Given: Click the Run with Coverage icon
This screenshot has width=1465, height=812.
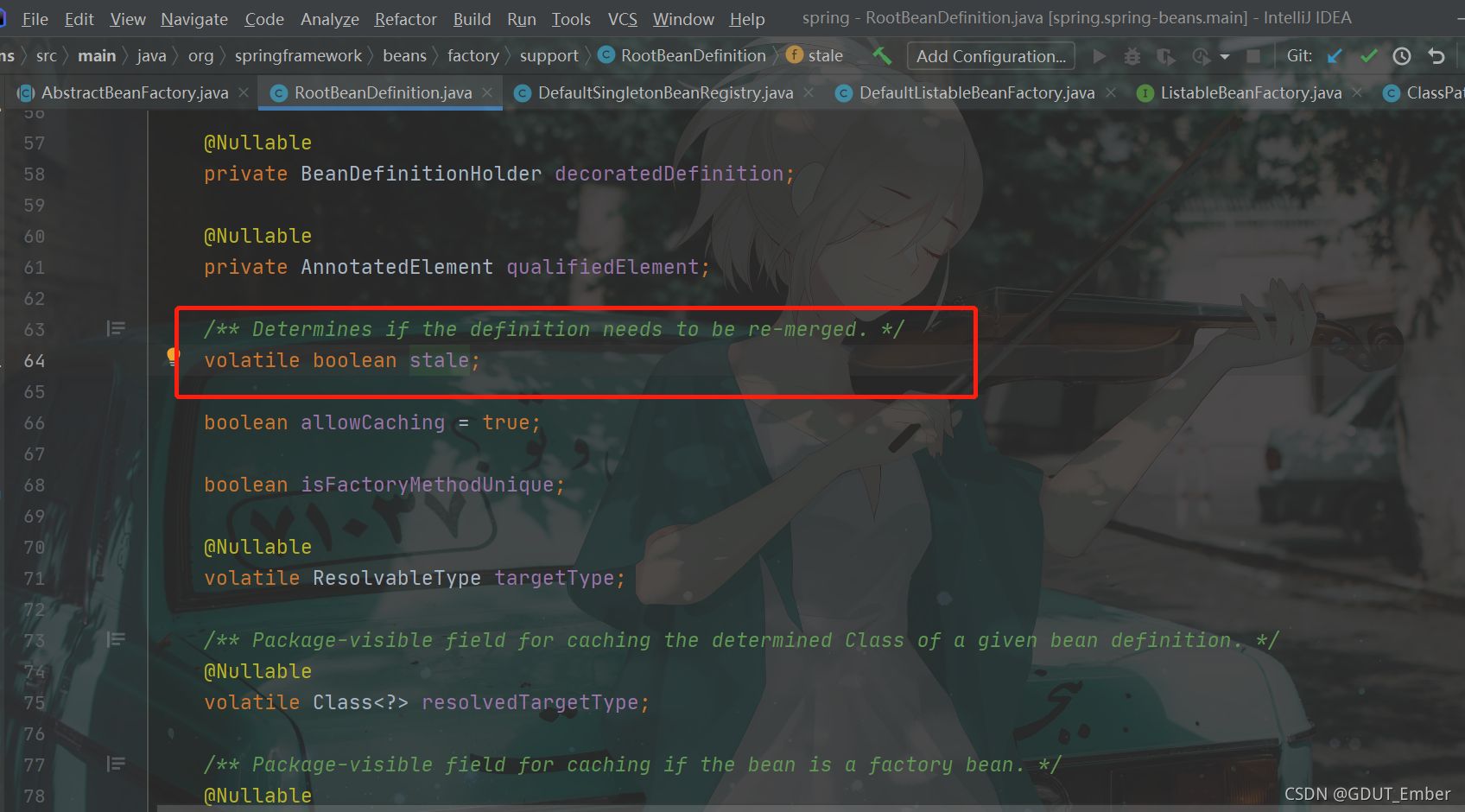Looking at the screenshot, I should coord(1166,56).
